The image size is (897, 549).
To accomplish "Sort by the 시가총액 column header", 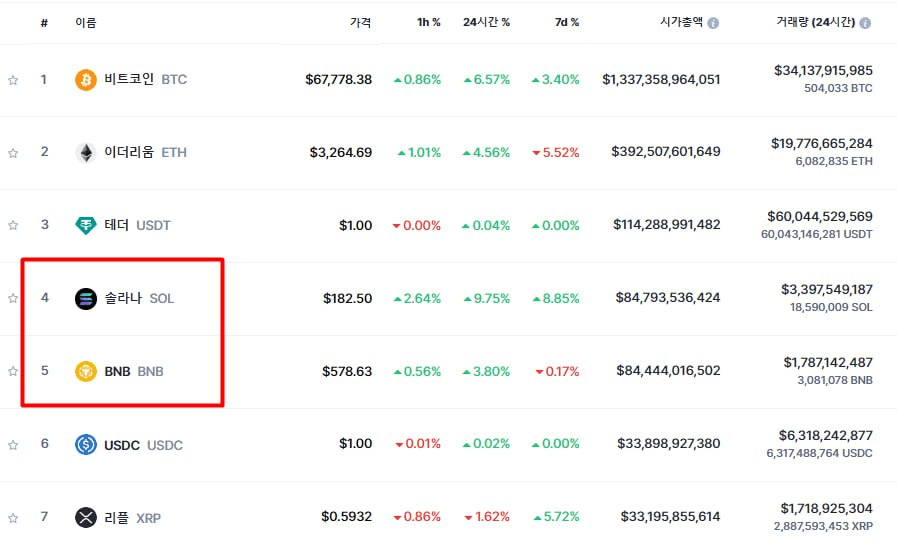I will tap(681, 22).
